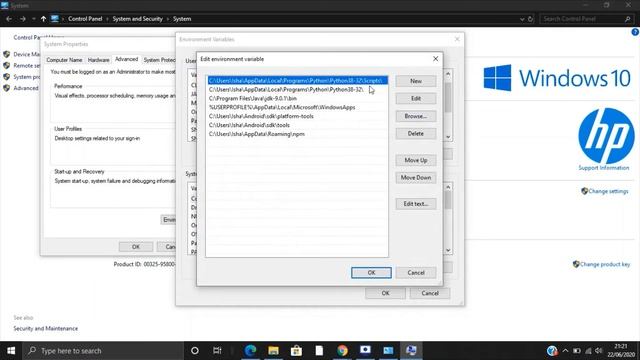Image resolution: width=640 pixels, height=360 pixels.
Task: Open Security and Maintenance link
Action: [45, 329]
